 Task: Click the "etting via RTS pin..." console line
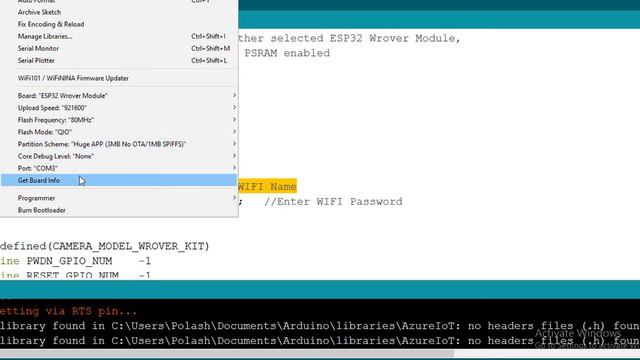pyautogui.click(x=69, y=311)
